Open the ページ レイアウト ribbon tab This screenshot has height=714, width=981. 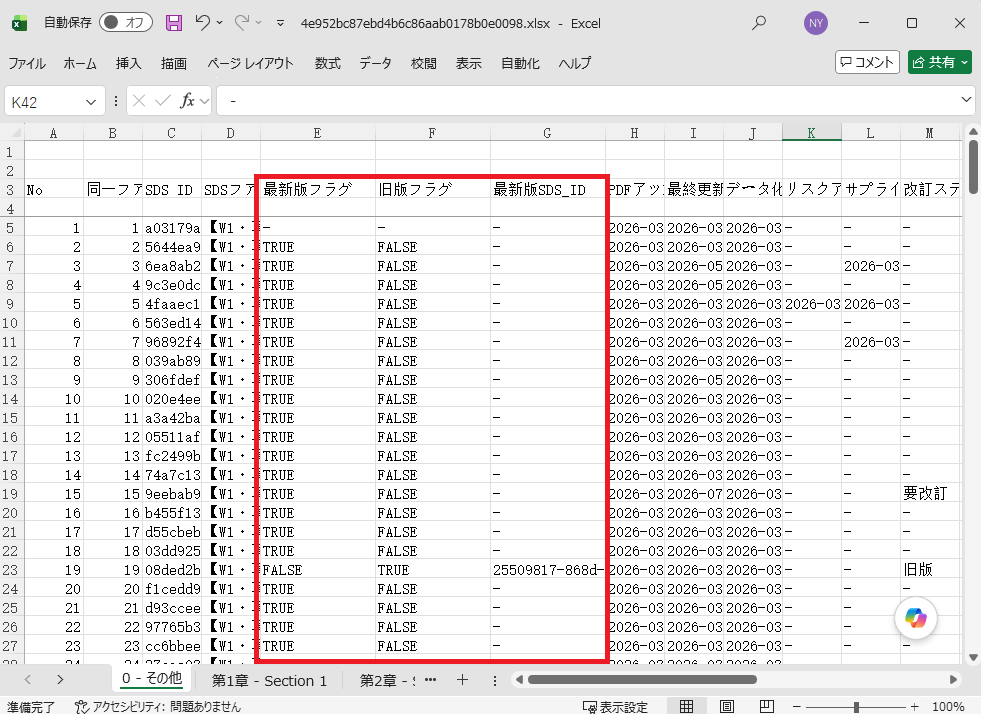pos(250,63)
